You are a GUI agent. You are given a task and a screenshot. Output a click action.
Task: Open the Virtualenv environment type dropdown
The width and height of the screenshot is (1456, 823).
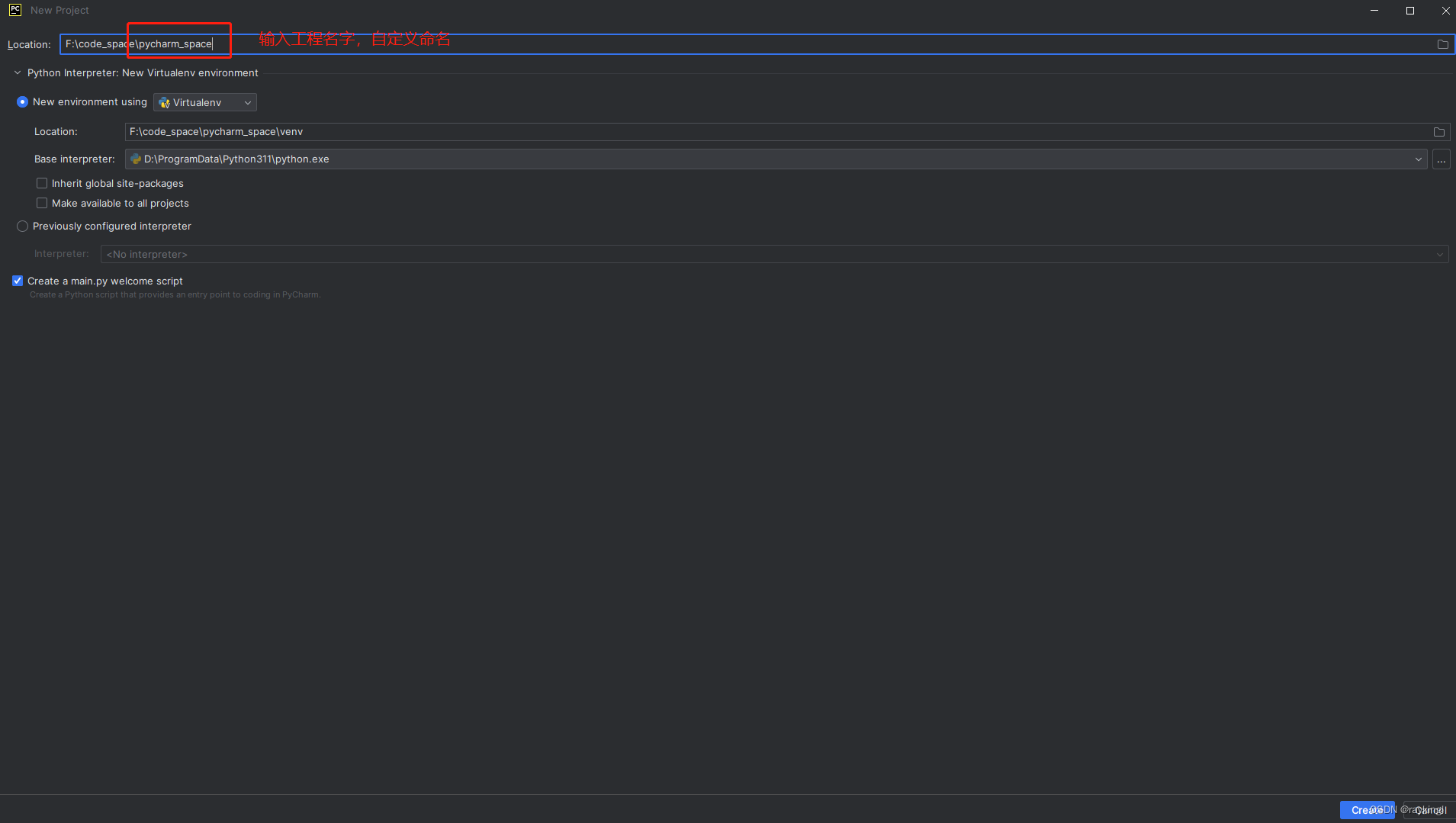point(205,102)
